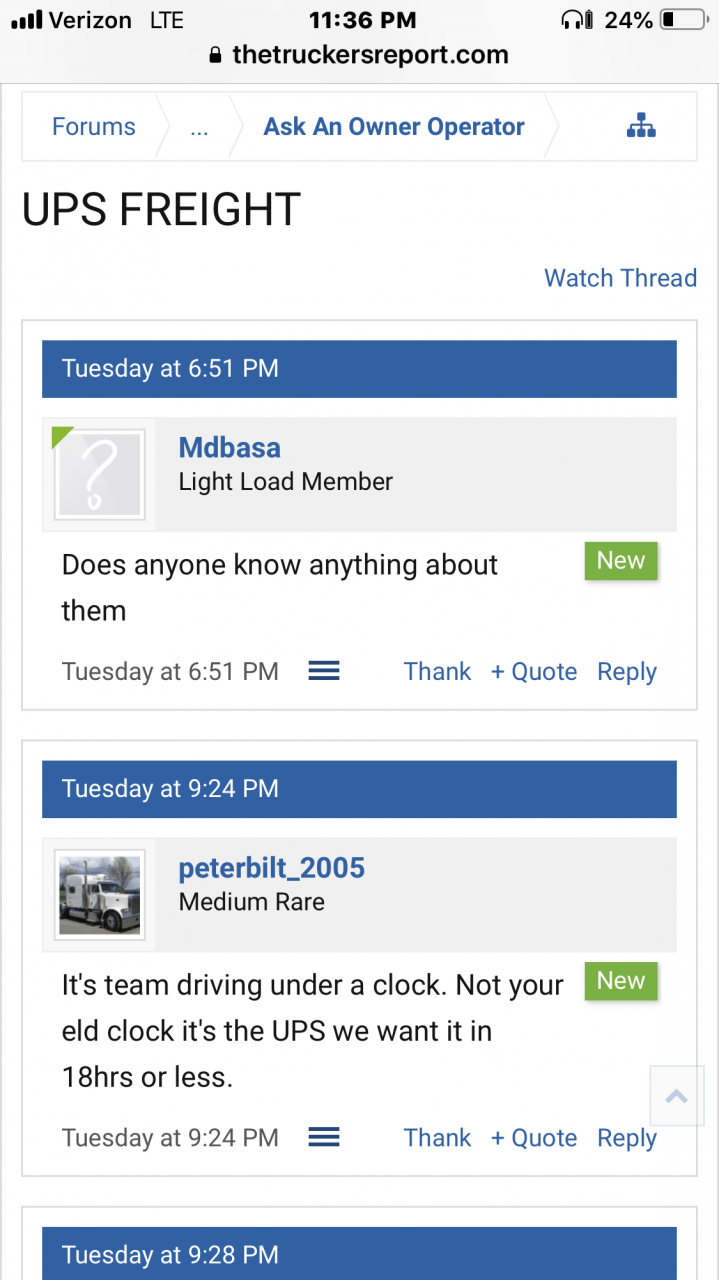
Task: Go to Forums breadcrumb
Action: (x=94, y=127)
